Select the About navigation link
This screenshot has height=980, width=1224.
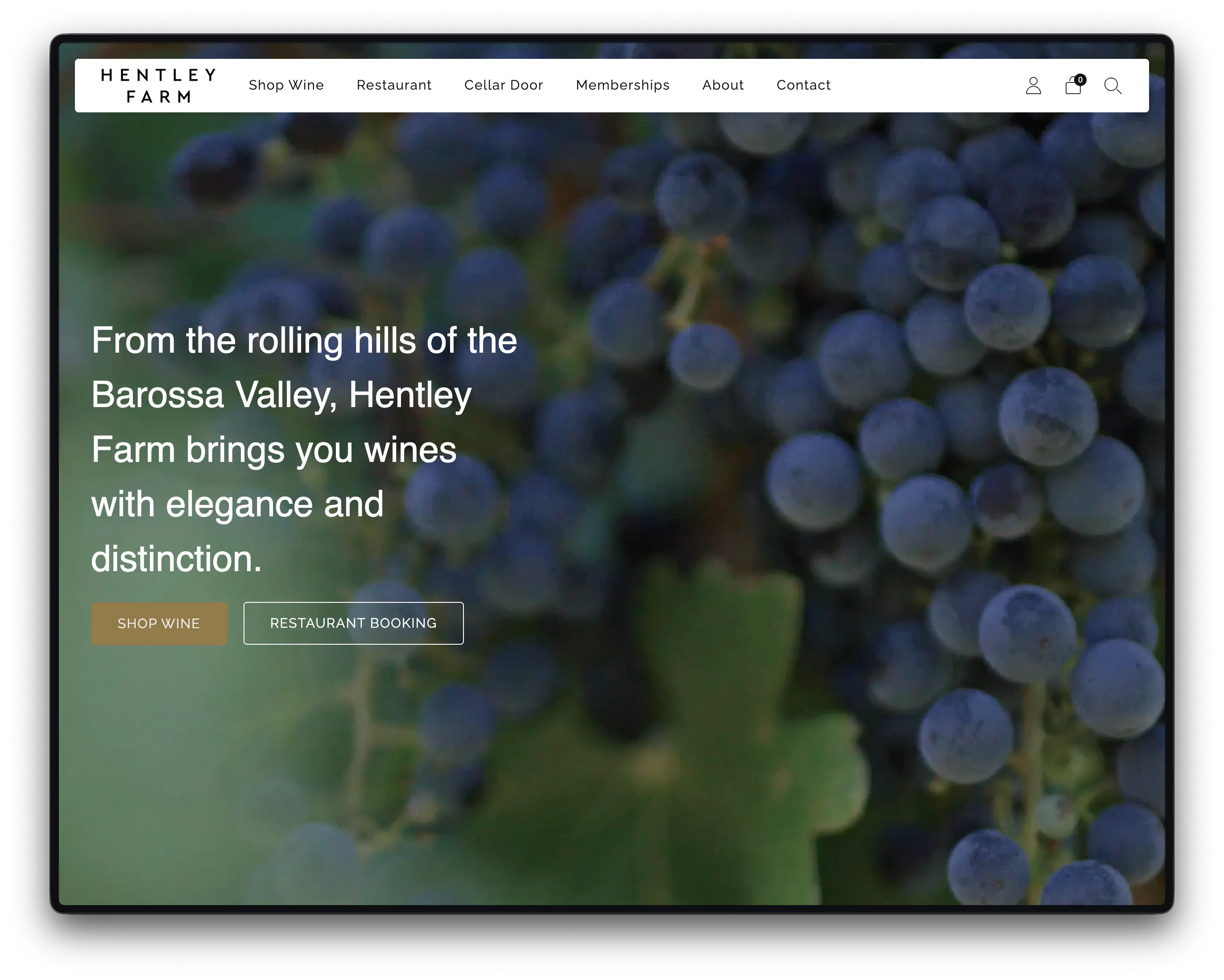point(723,85)
